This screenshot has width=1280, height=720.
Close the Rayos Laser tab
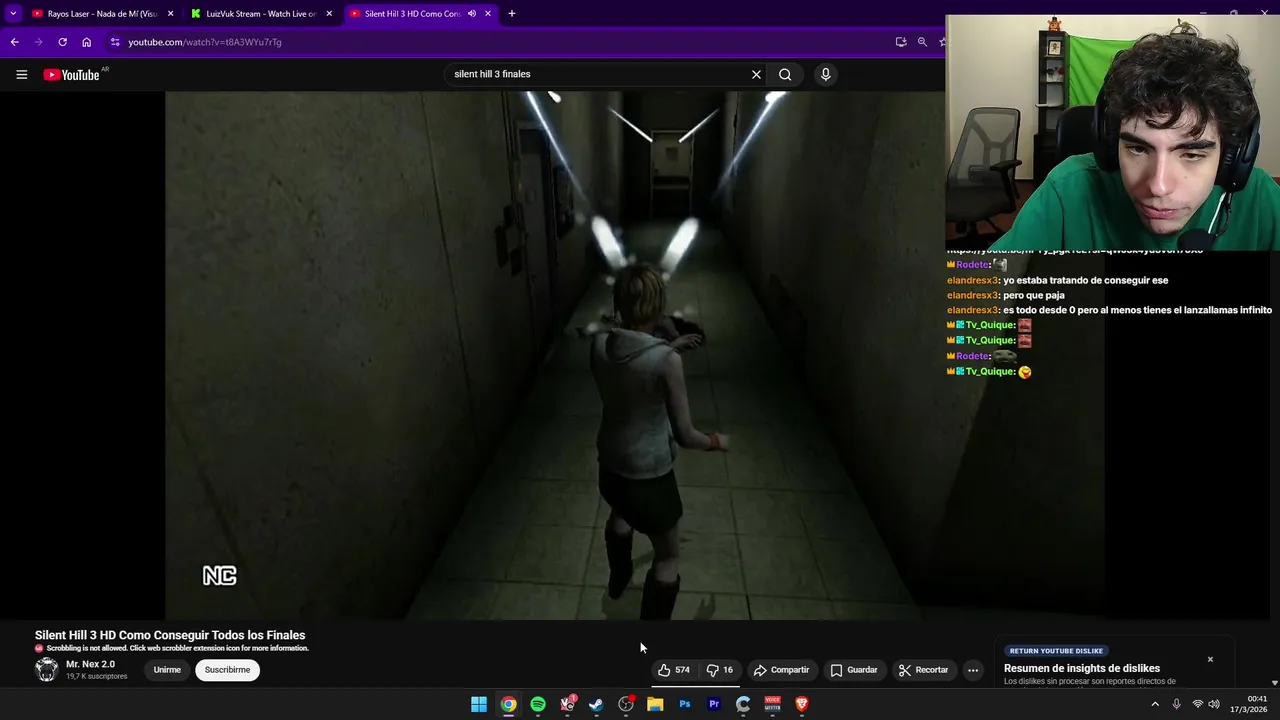coord(170,14)
